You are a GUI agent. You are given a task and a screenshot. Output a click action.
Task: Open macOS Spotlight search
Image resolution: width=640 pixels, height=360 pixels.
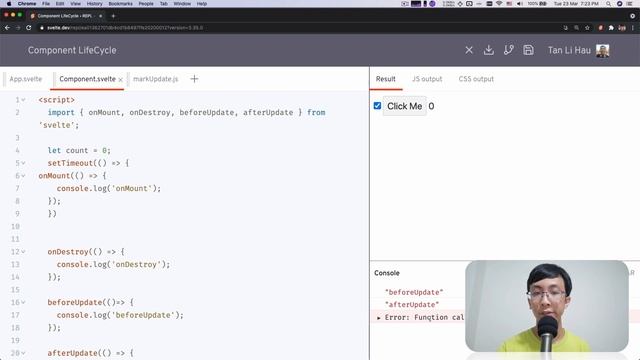(x=609, y=4)
